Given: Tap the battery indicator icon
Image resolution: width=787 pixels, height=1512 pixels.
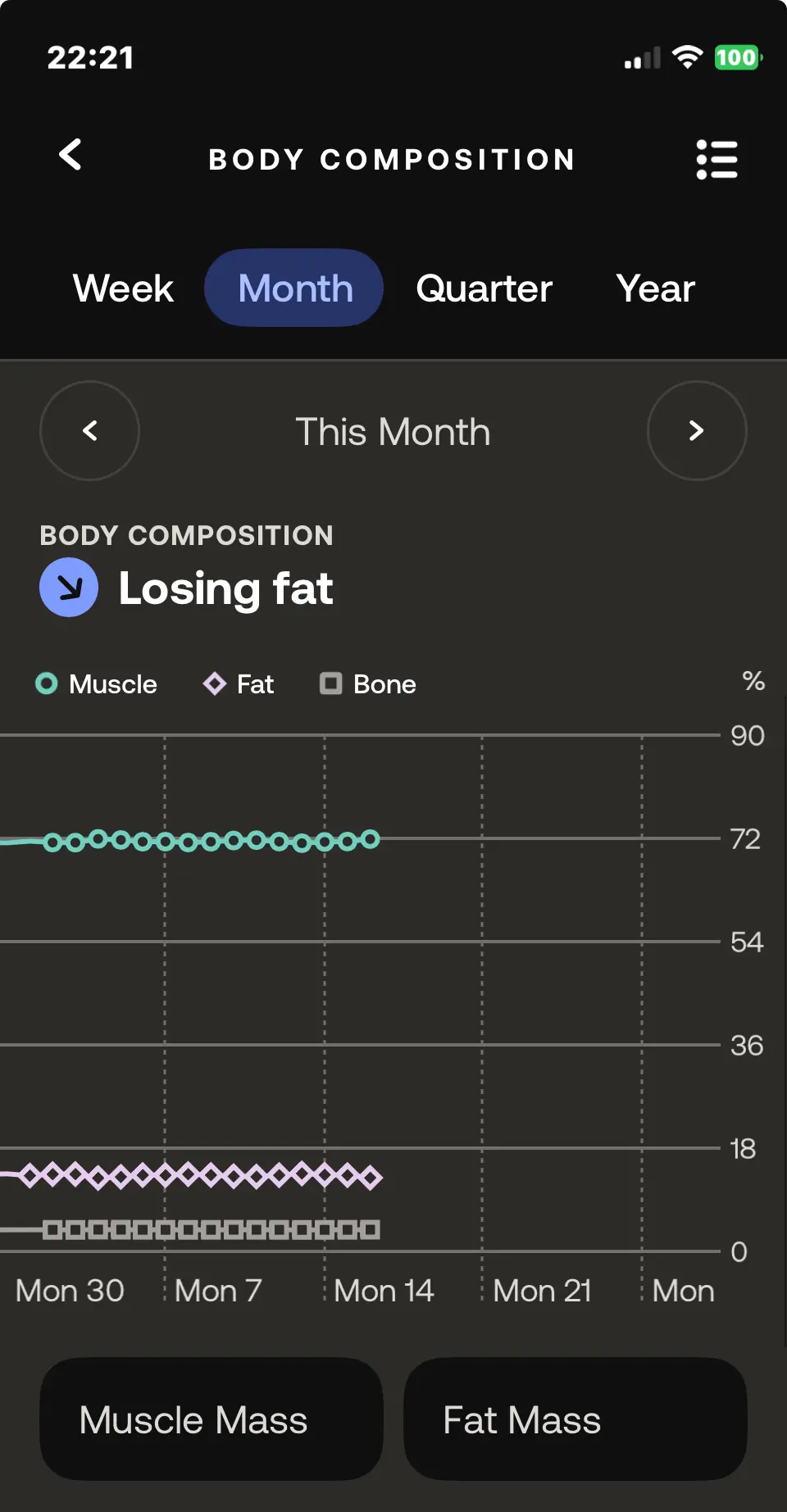Looking at the screenshot, I should click(737, 57).
